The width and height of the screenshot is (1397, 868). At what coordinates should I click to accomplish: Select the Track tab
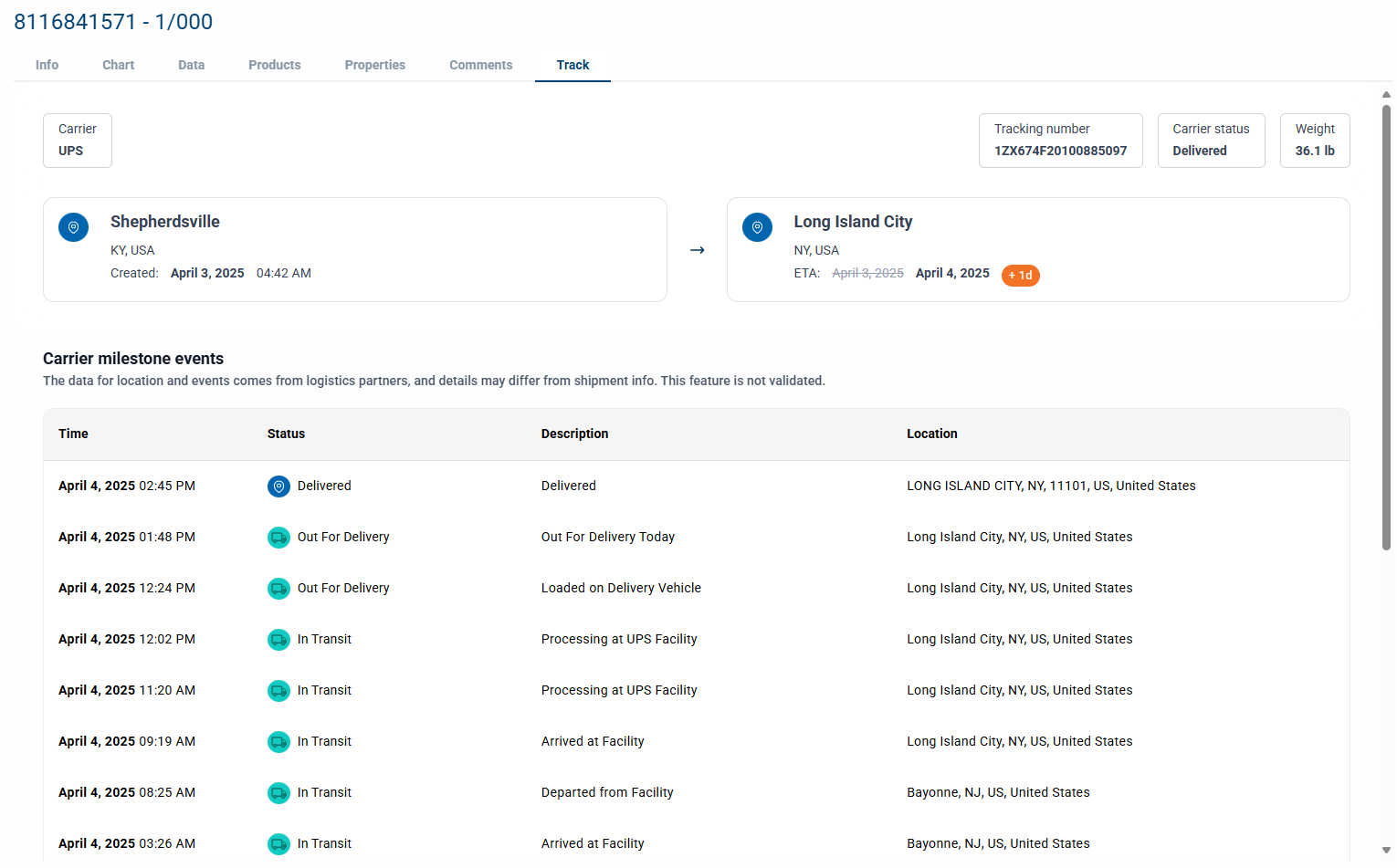[x=572, y=65]
